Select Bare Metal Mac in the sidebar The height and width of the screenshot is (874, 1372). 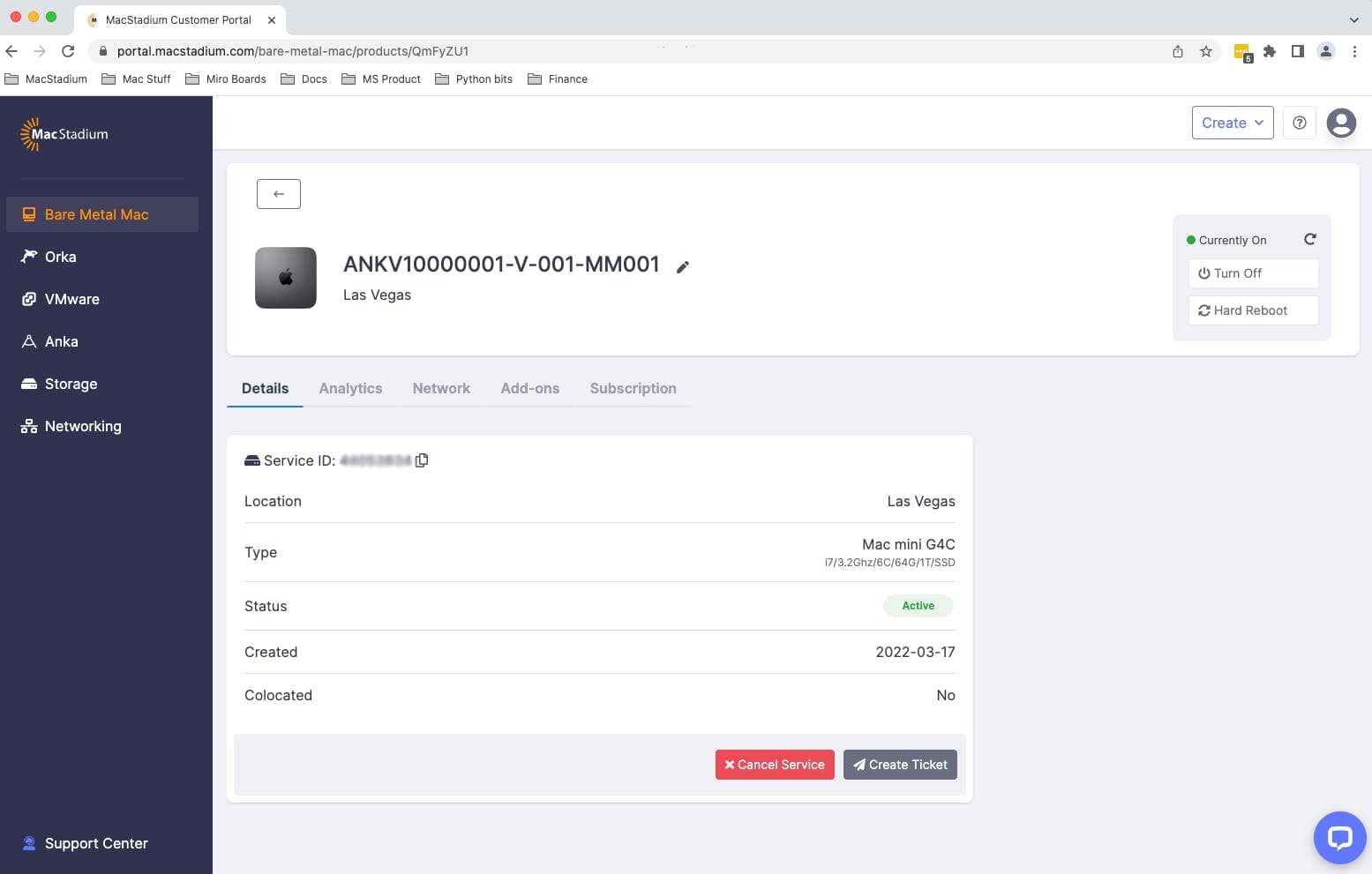click(x=96, y=214)
